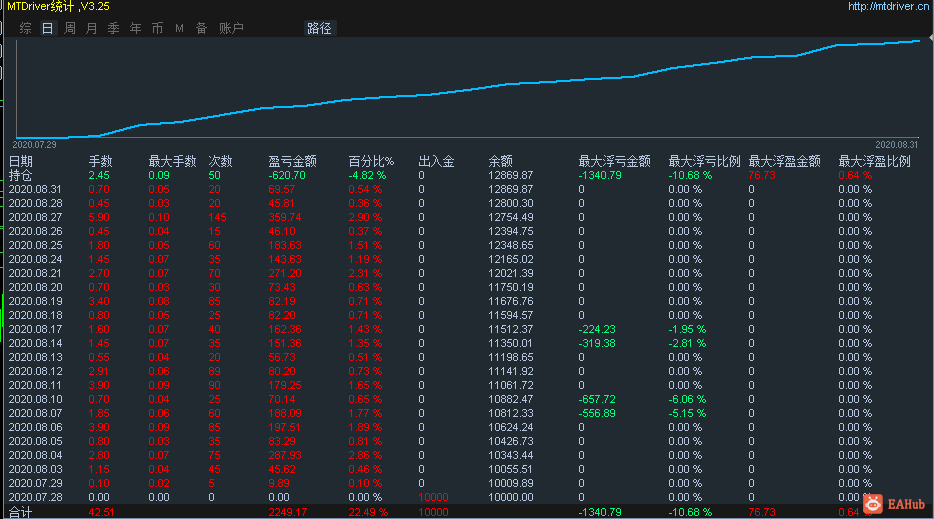
Task: Click the 日期 column header
Action: point(21,161)
